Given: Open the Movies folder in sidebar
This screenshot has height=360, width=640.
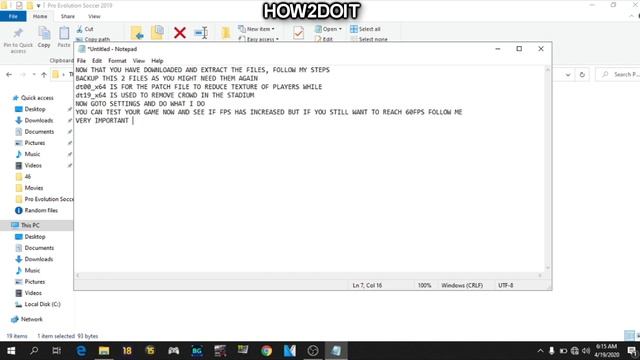Looking at the screenshot, I should 34,188.
